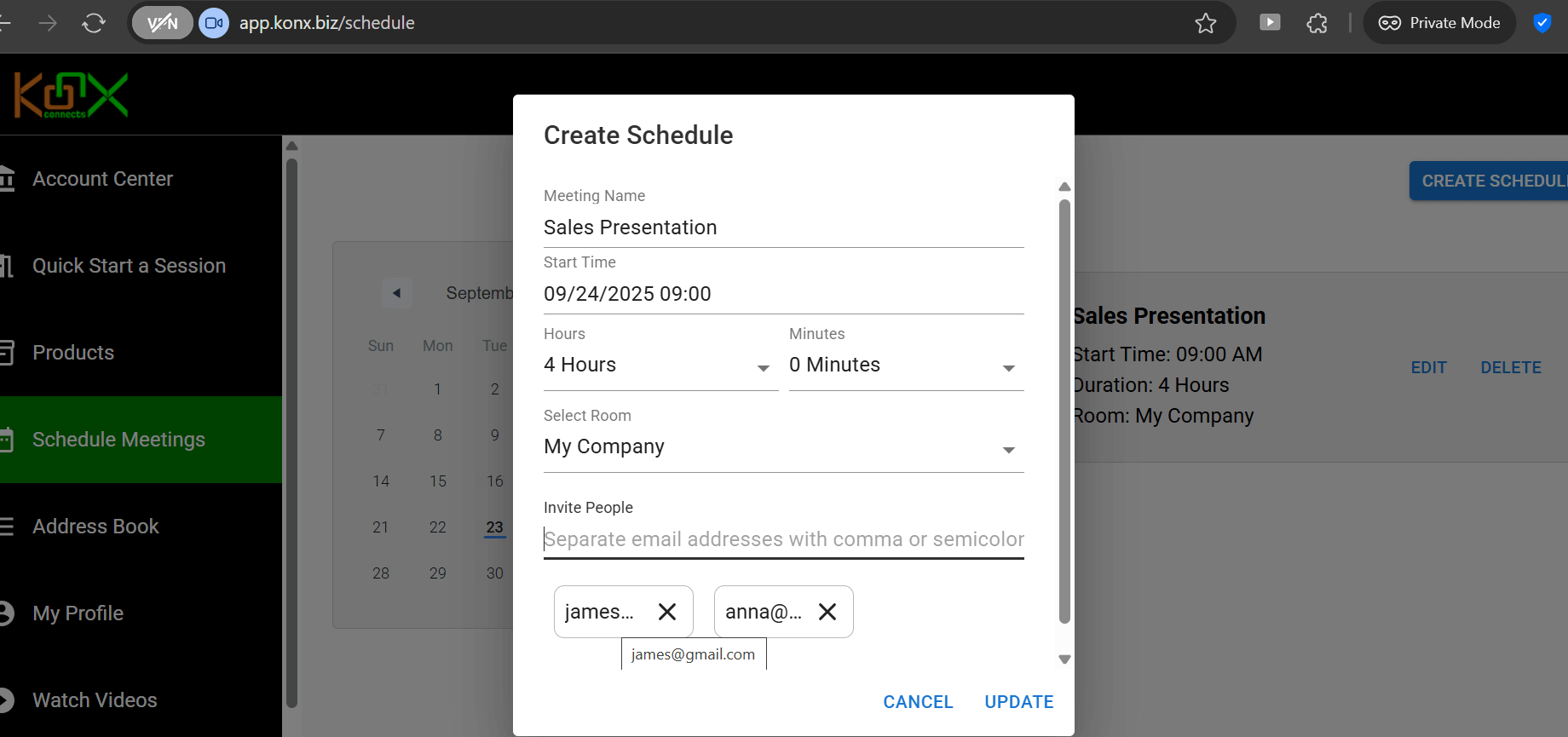The height and width of the screenshot is (737, 1568).
Task: Click the bookmark star icon
Action: pyautogui.click(x=1206, y=23)
